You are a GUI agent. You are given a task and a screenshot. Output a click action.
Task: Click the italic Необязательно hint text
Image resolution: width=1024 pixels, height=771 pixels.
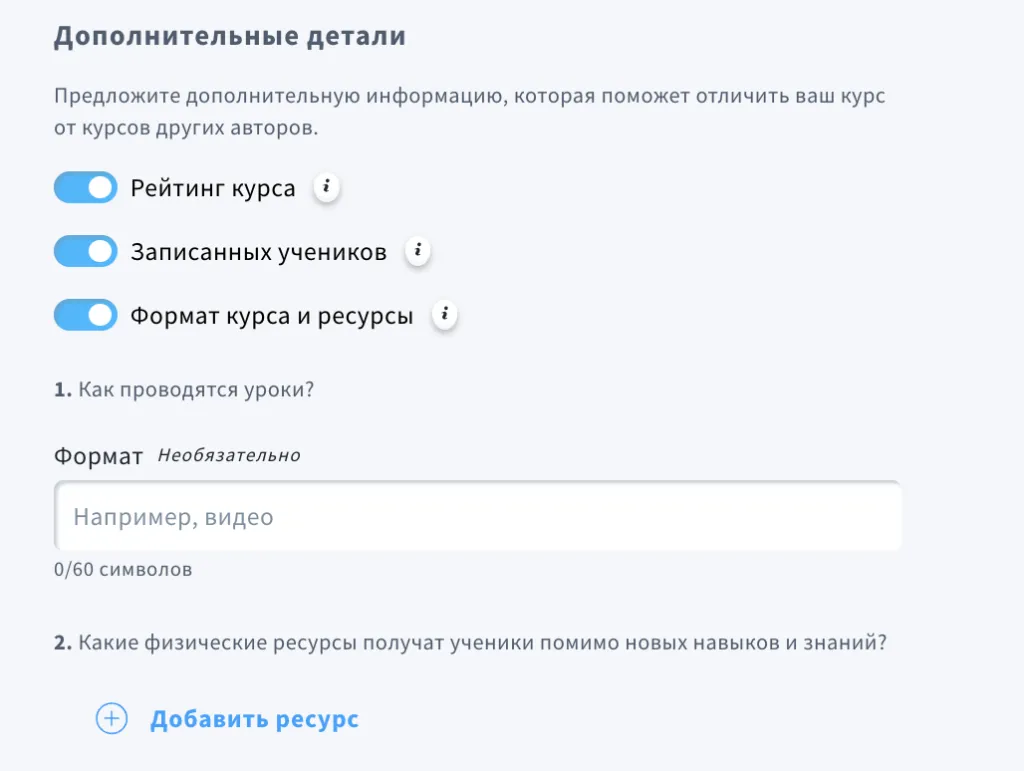(x=229, y=455)
